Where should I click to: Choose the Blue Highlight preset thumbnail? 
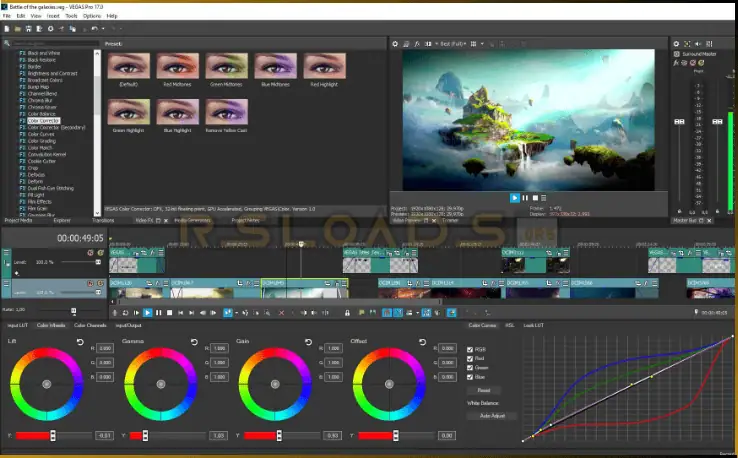click(x=177, y=112)
